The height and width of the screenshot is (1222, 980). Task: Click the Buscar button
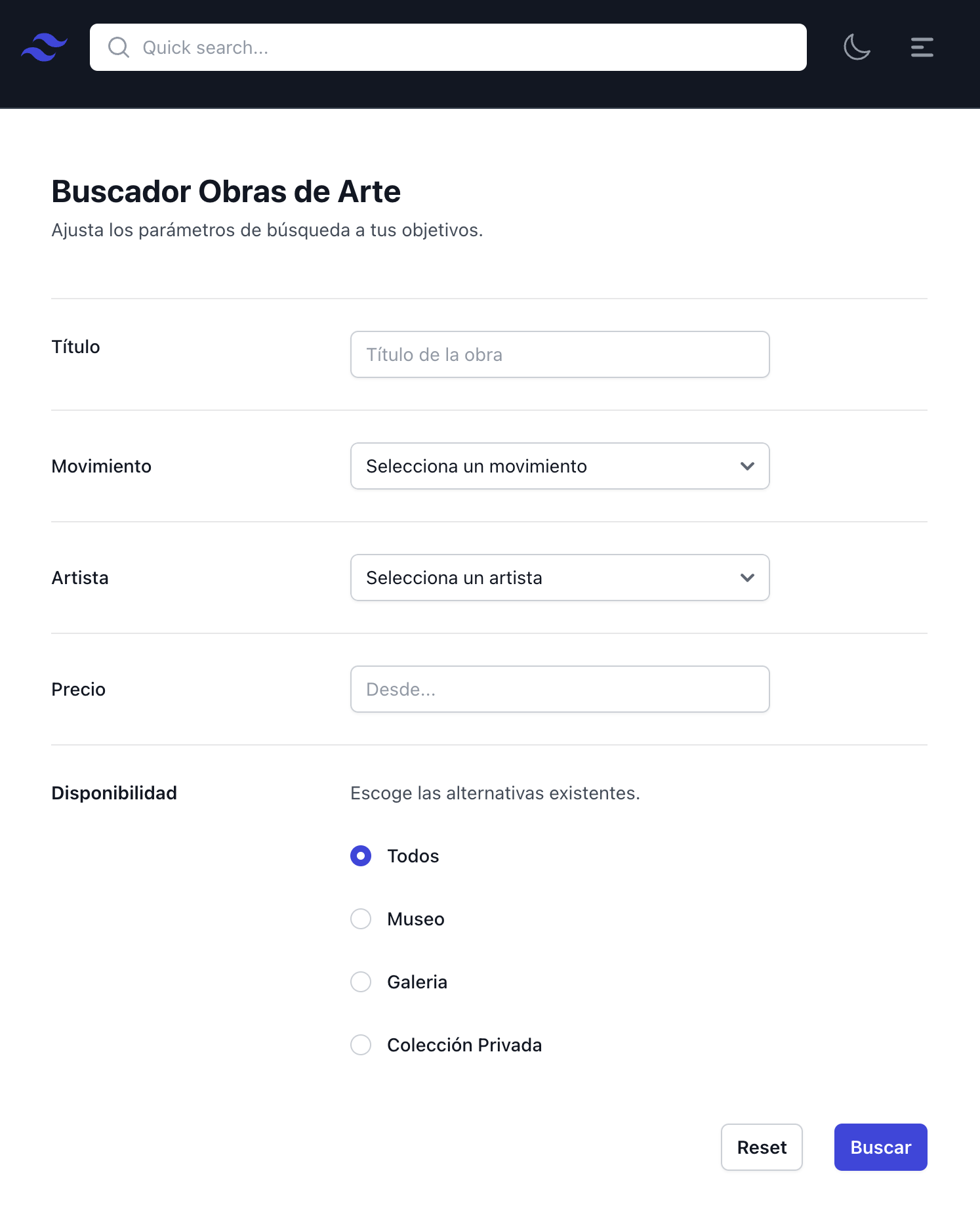(x=880, y=1147)
